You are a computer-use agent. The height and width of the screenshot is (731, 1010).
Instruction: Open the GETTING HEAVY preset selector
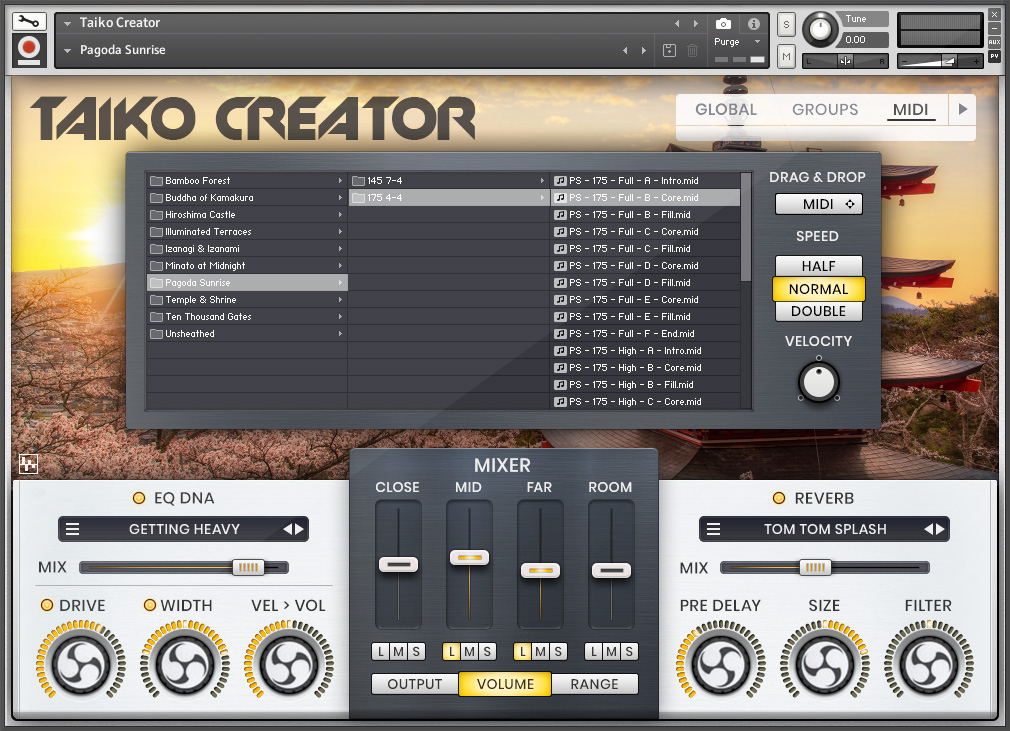point(184,529)
